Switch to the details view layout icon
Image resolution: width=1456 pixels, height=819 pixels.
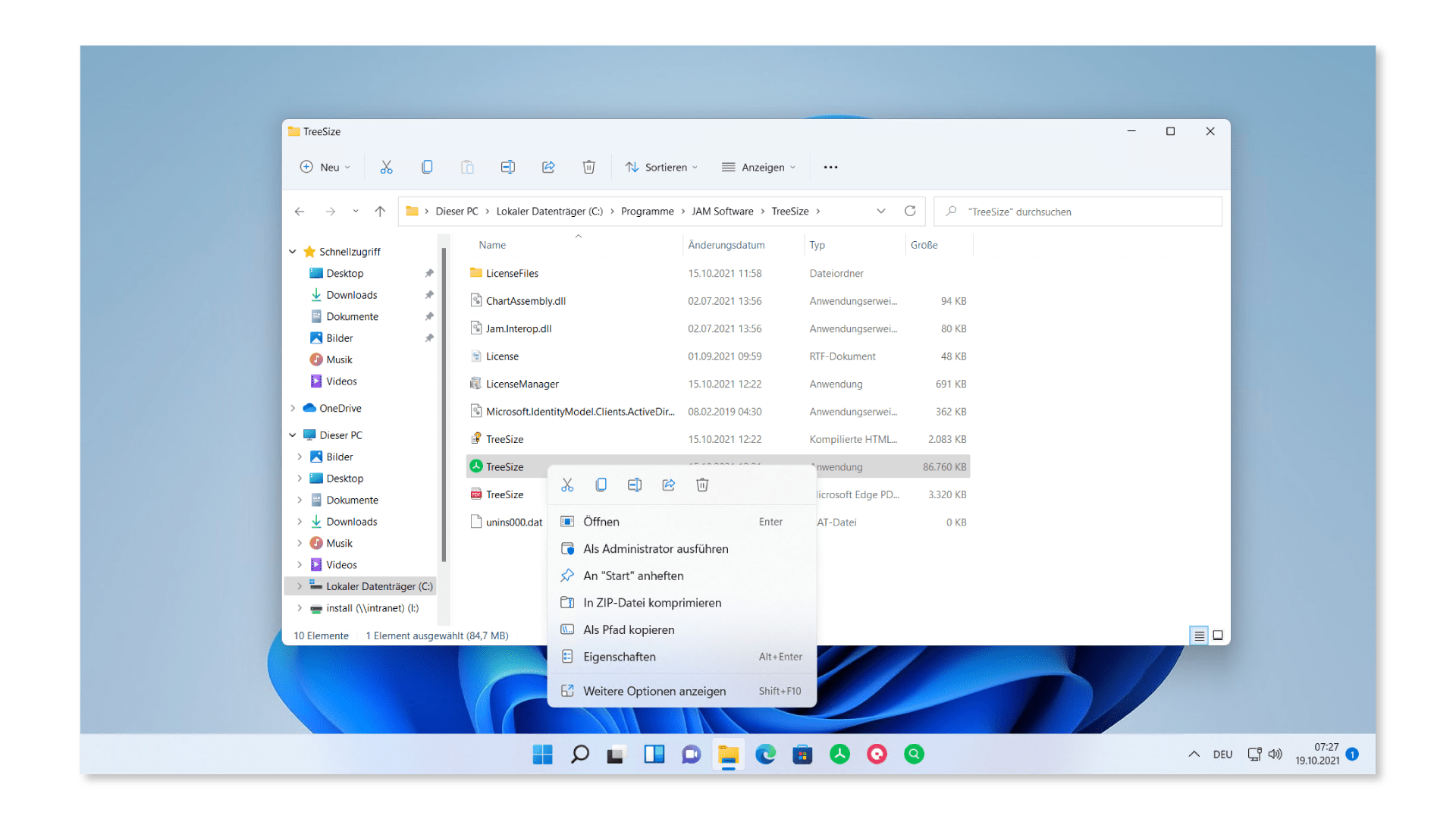[x=1199, y=635]
